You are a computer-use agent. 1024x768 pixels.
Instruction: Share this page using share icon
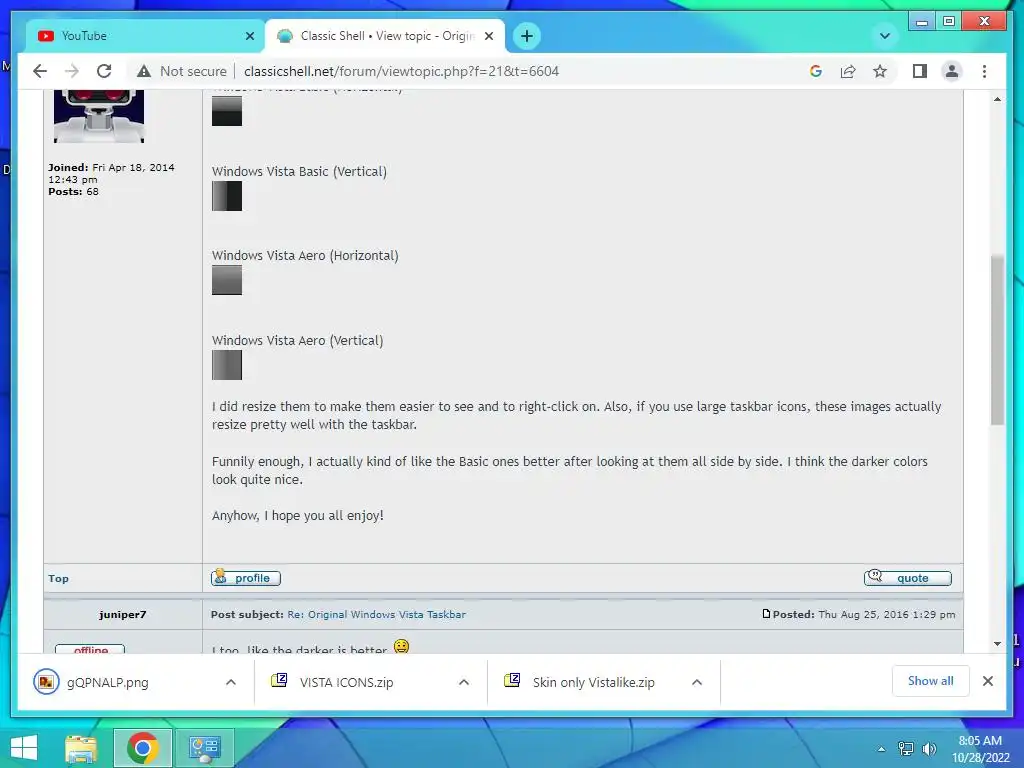[848, 71]
